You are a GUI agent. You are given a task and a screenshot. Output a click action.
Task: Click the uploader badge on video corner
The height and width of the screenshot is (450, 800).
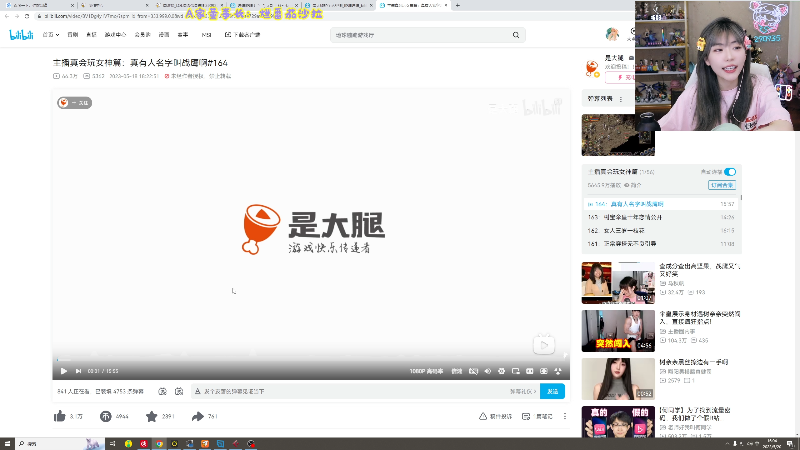[74, 103]
